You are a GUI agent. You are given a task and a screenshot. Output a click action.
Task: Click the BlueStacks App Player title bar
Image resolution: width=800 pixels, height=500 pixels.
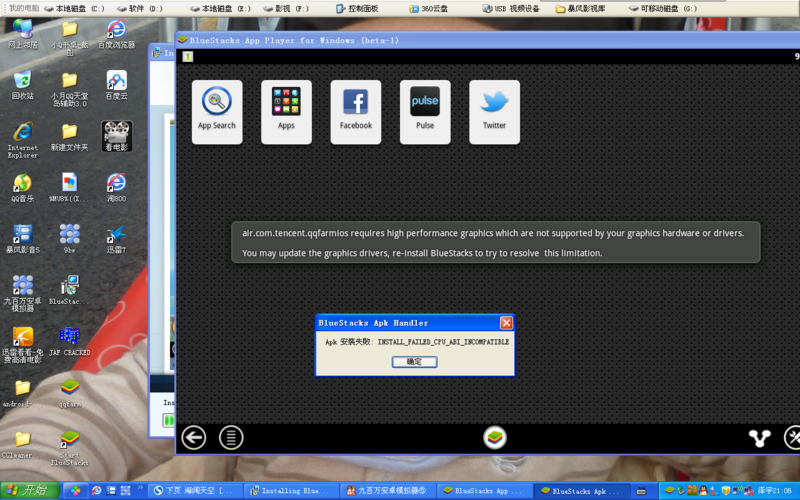pyautogui.click(x=488, y=40)
